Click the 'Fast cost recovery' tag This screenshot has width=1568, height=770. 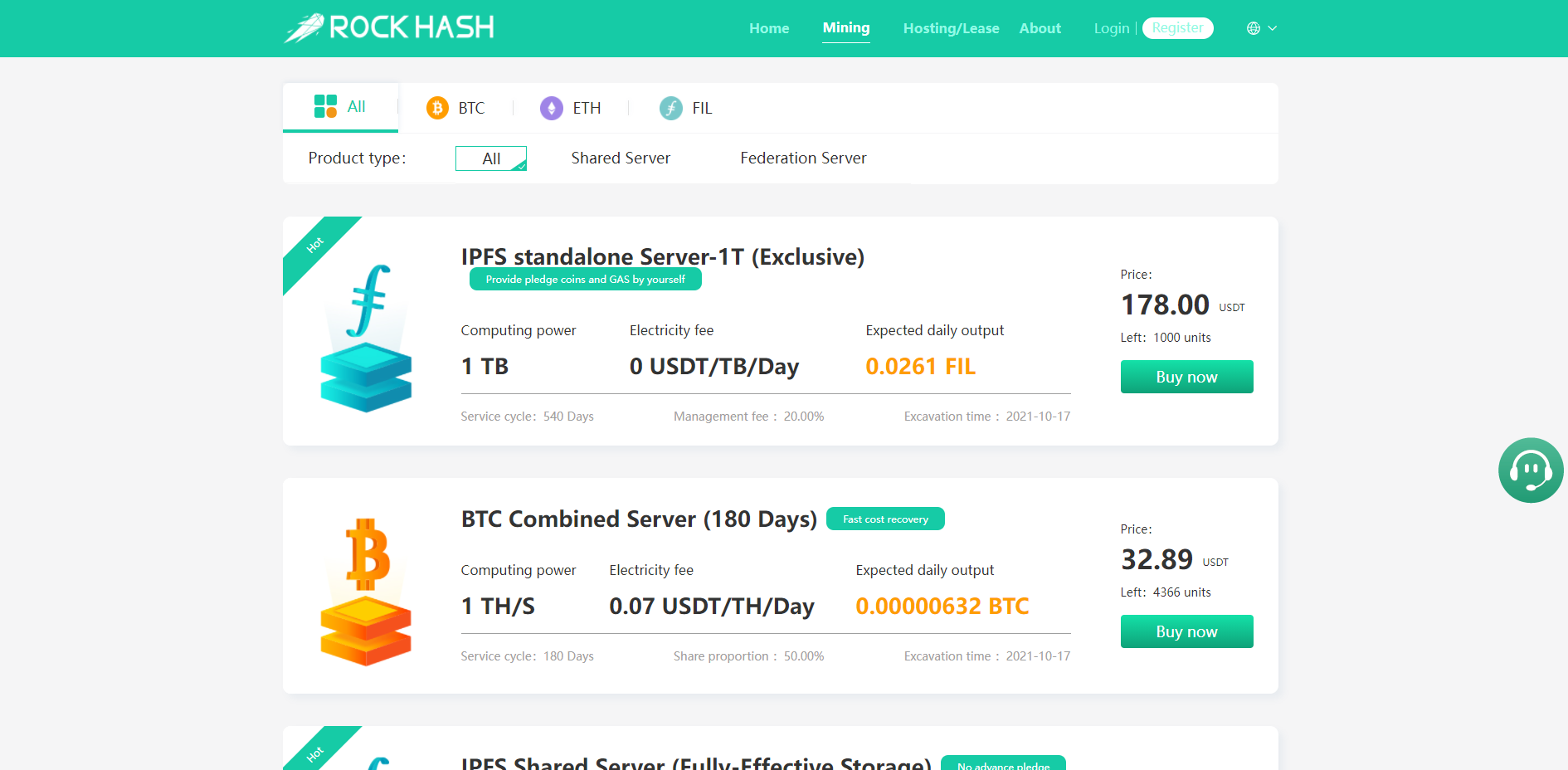pyautogui.click(x=885, y=519)
